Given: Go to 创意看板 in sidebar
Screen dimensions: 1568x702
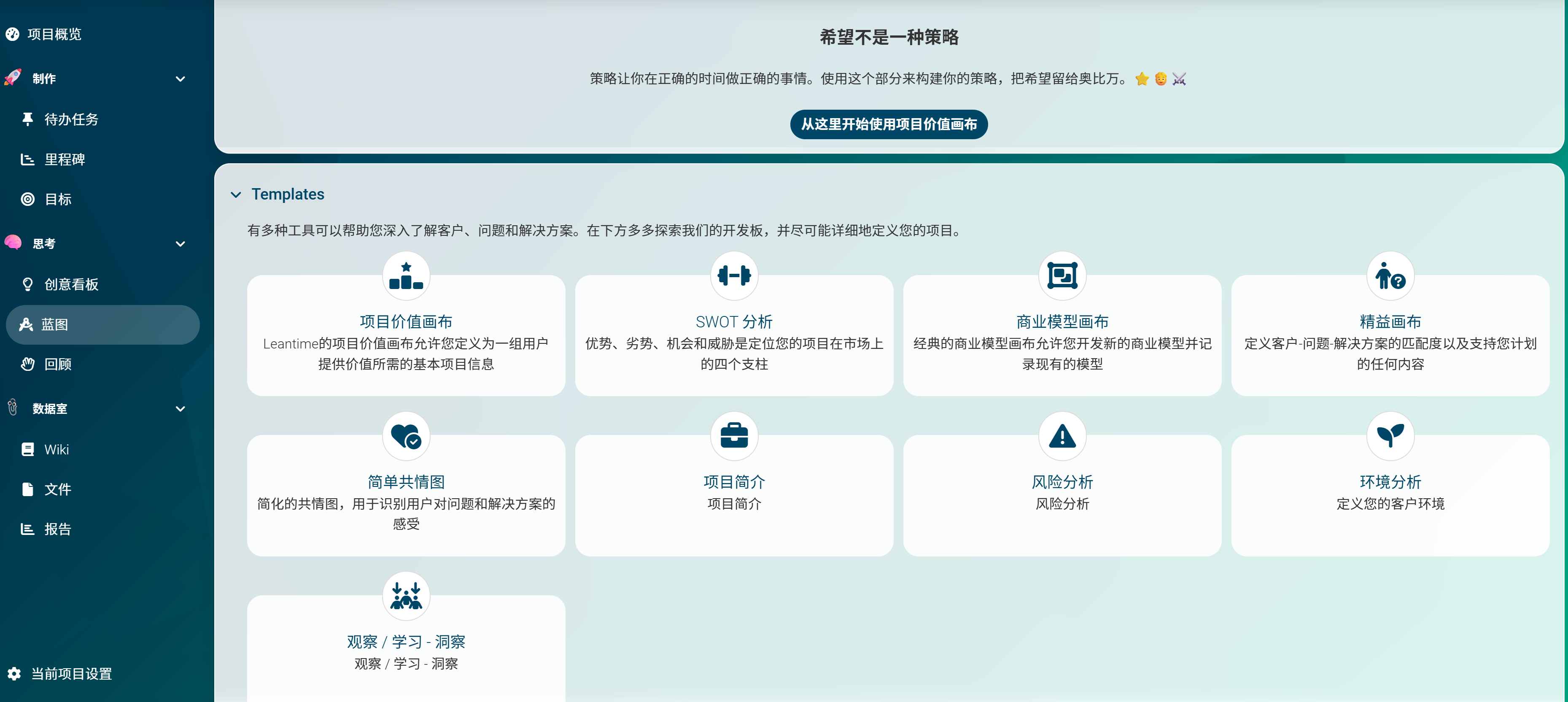Looking at the screenshot, I should pyautogui.click(x=71, y=284).
